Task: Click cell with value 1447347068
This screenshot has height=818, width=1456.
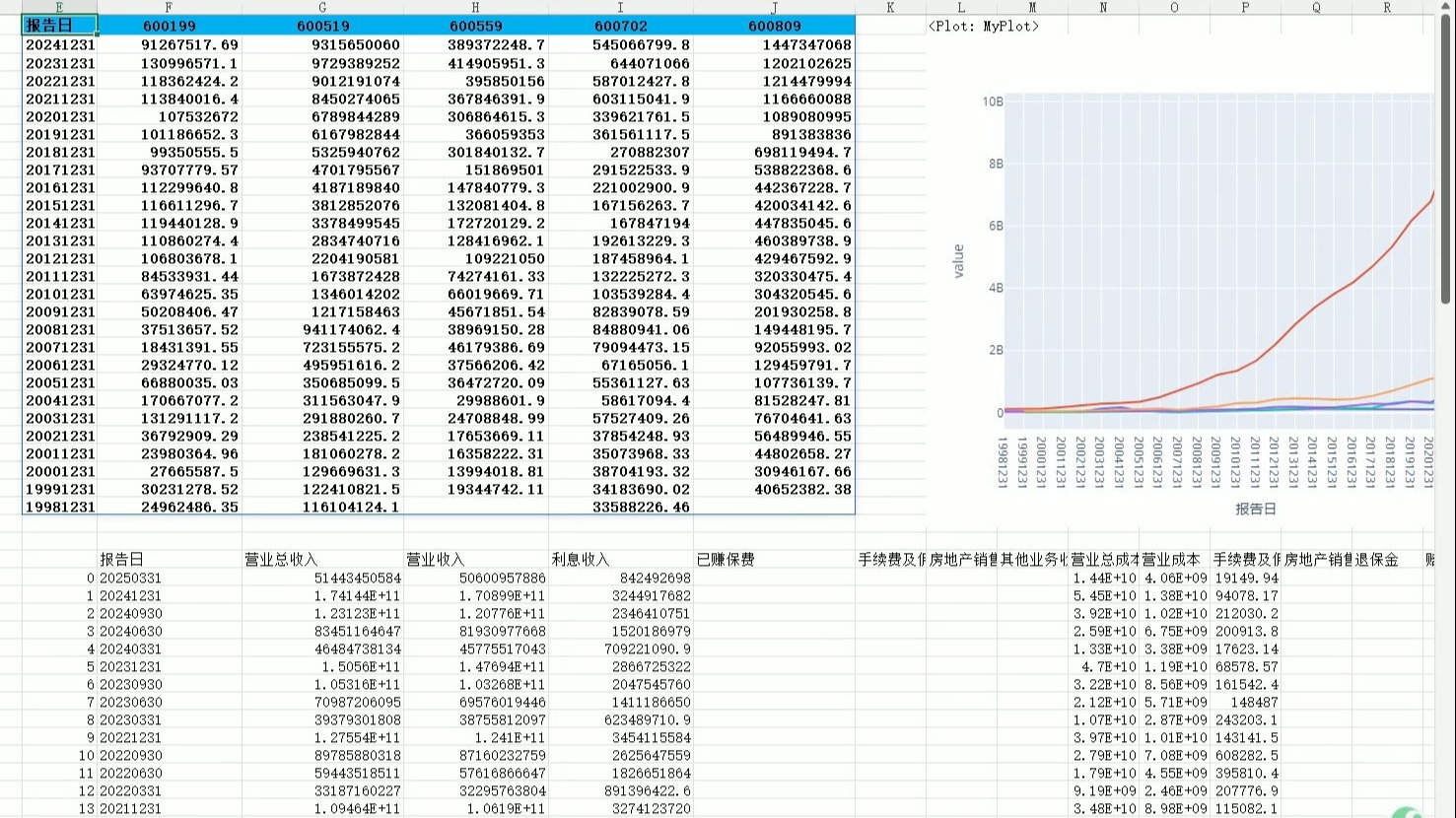Action: 774,45
